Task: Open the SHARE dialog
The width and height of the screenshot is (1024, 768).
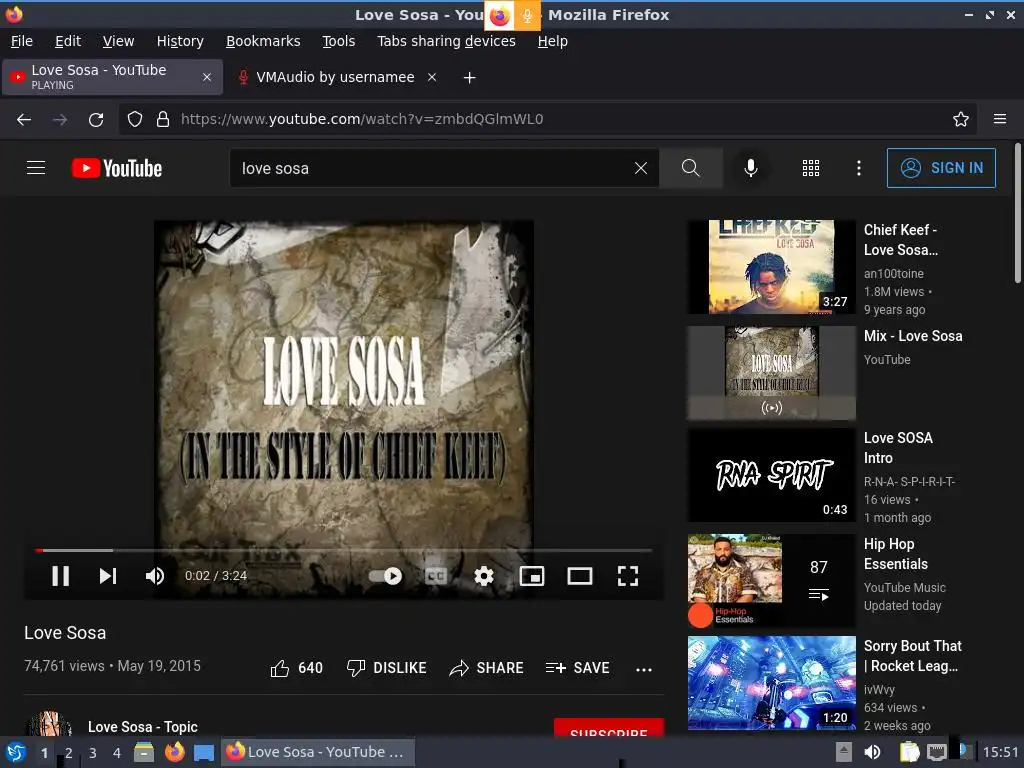Action: [x=487, y=668]
